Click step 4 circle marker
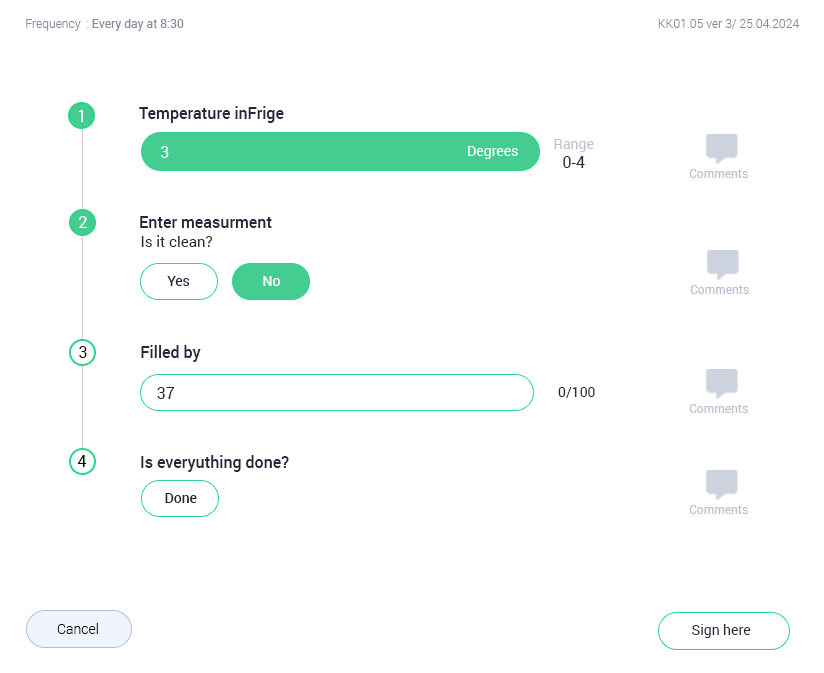This screenshot has width=824, height=673. point(82,461)
